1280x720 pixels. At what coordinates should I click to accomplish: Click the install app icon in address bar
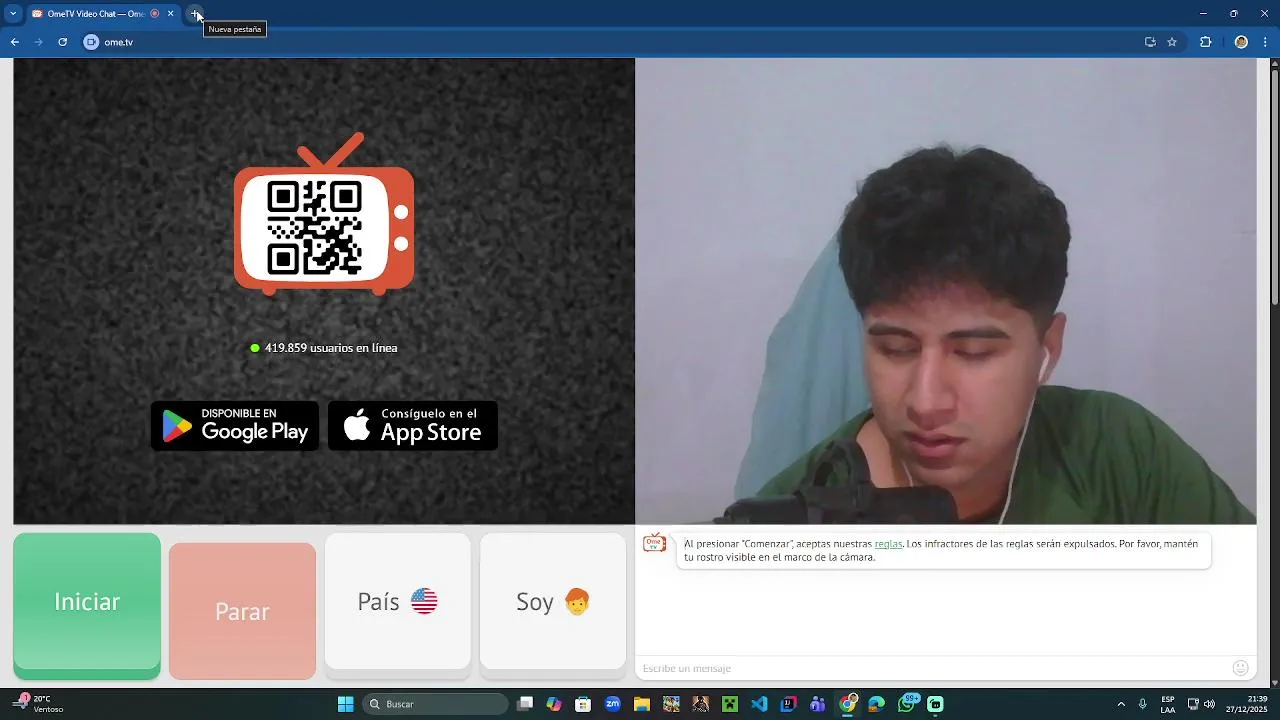click(1150, 42)
